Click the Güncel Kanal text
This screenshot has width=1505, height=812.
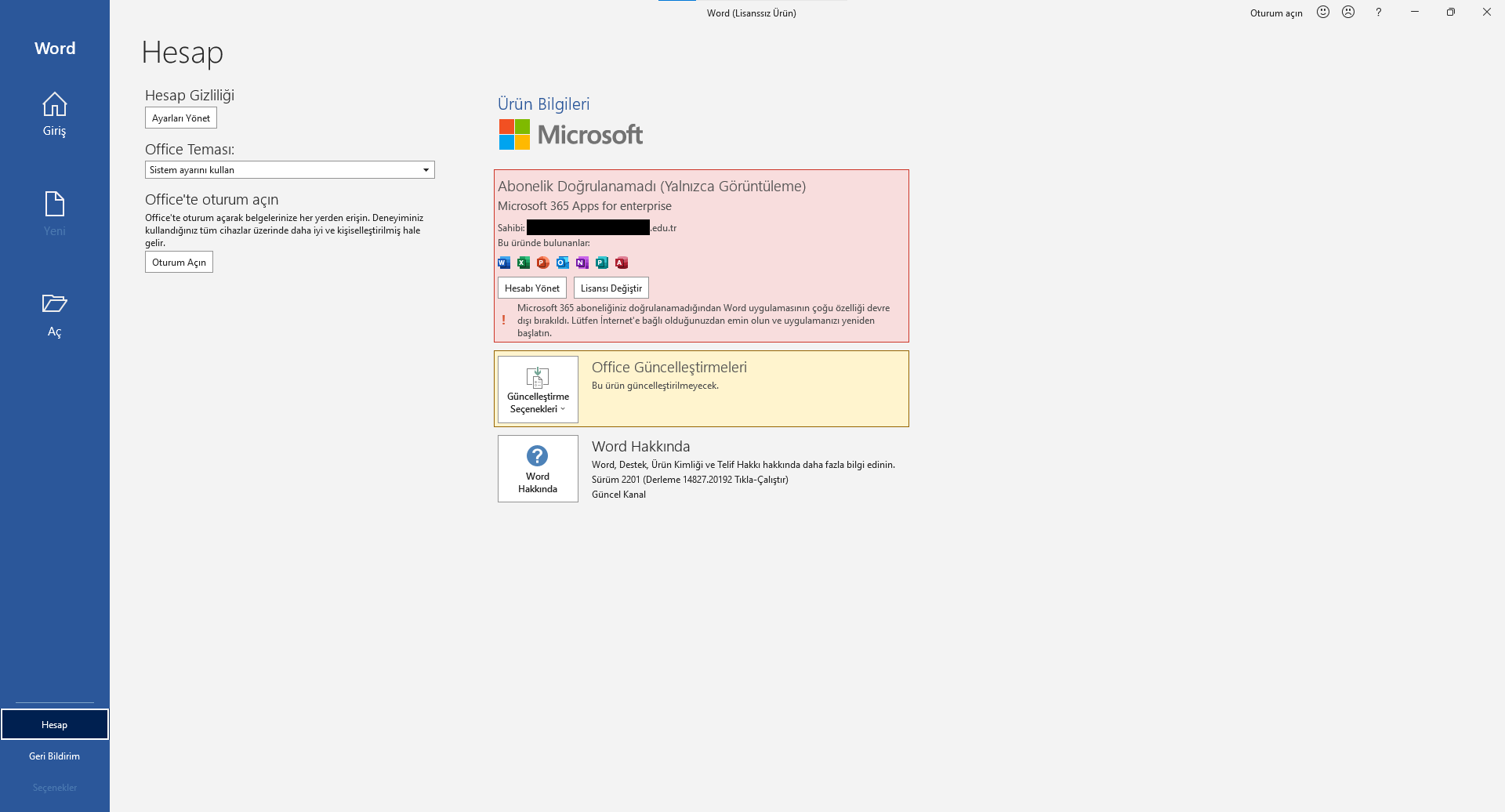tap(618, 495)
